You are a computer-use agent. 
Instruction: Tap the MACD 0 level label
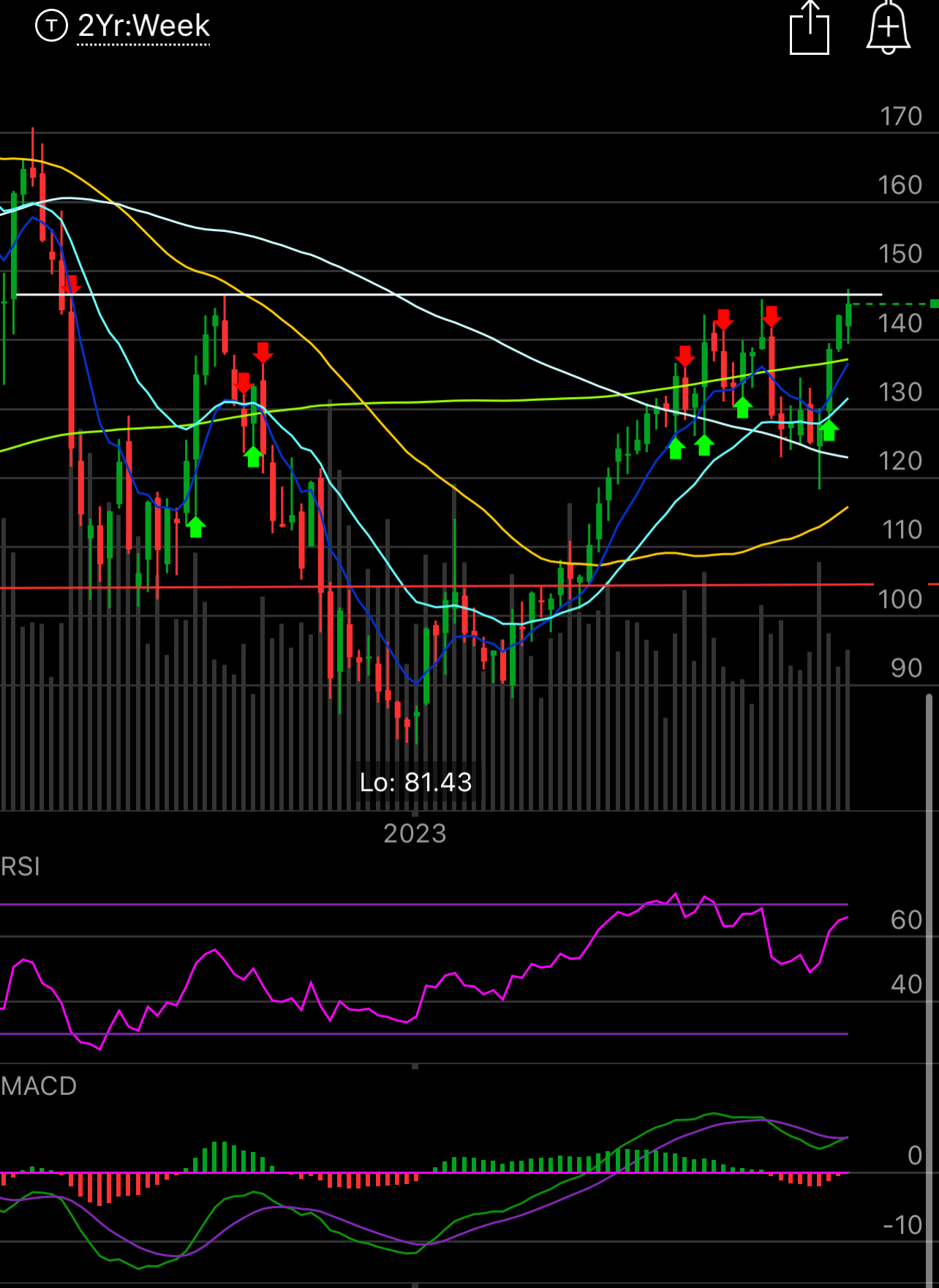pos(915,1156)
